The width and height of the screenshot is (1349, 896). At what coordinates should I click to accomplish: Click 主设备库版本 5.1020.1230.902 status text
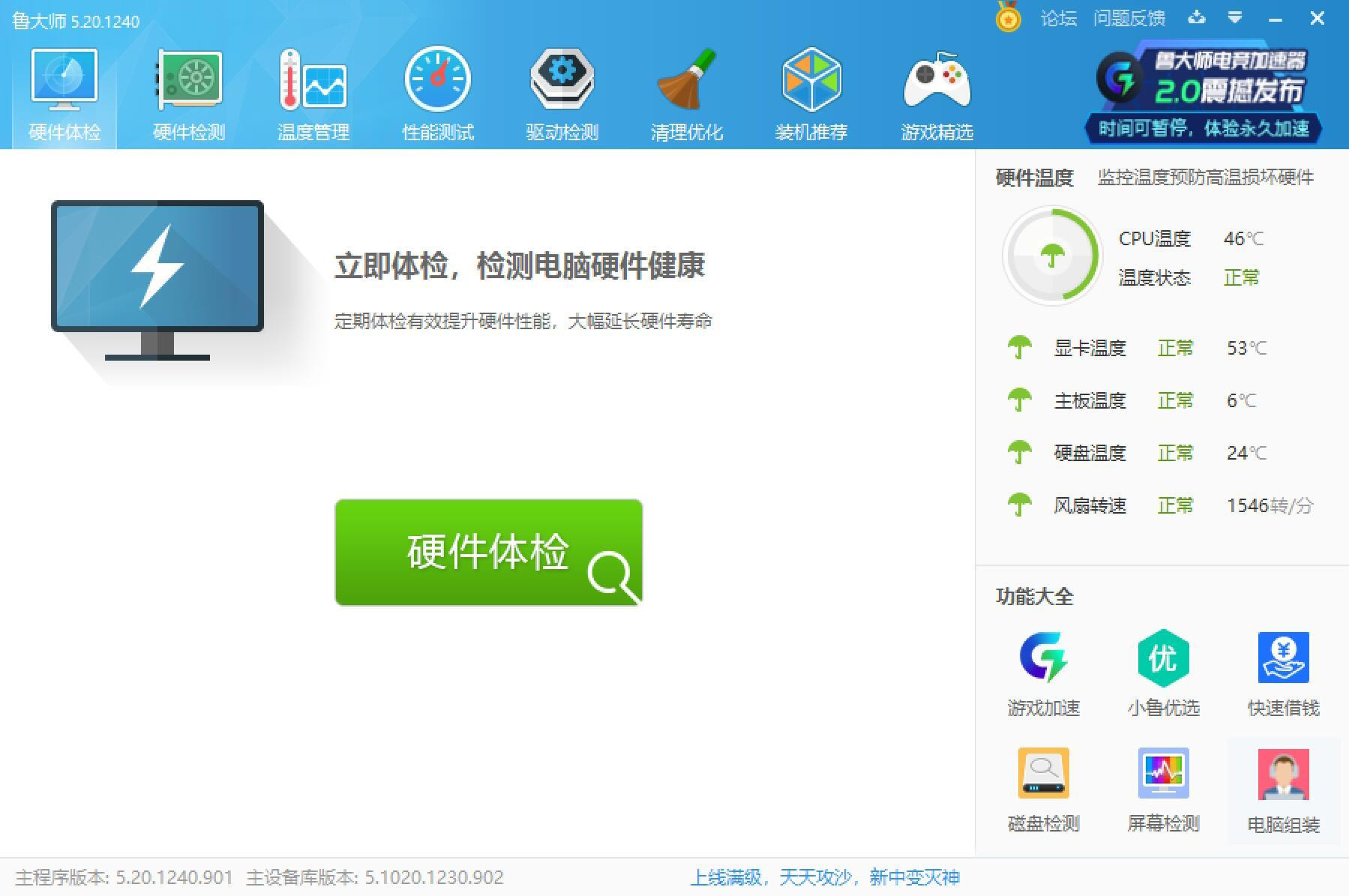(x=375, y=877)
